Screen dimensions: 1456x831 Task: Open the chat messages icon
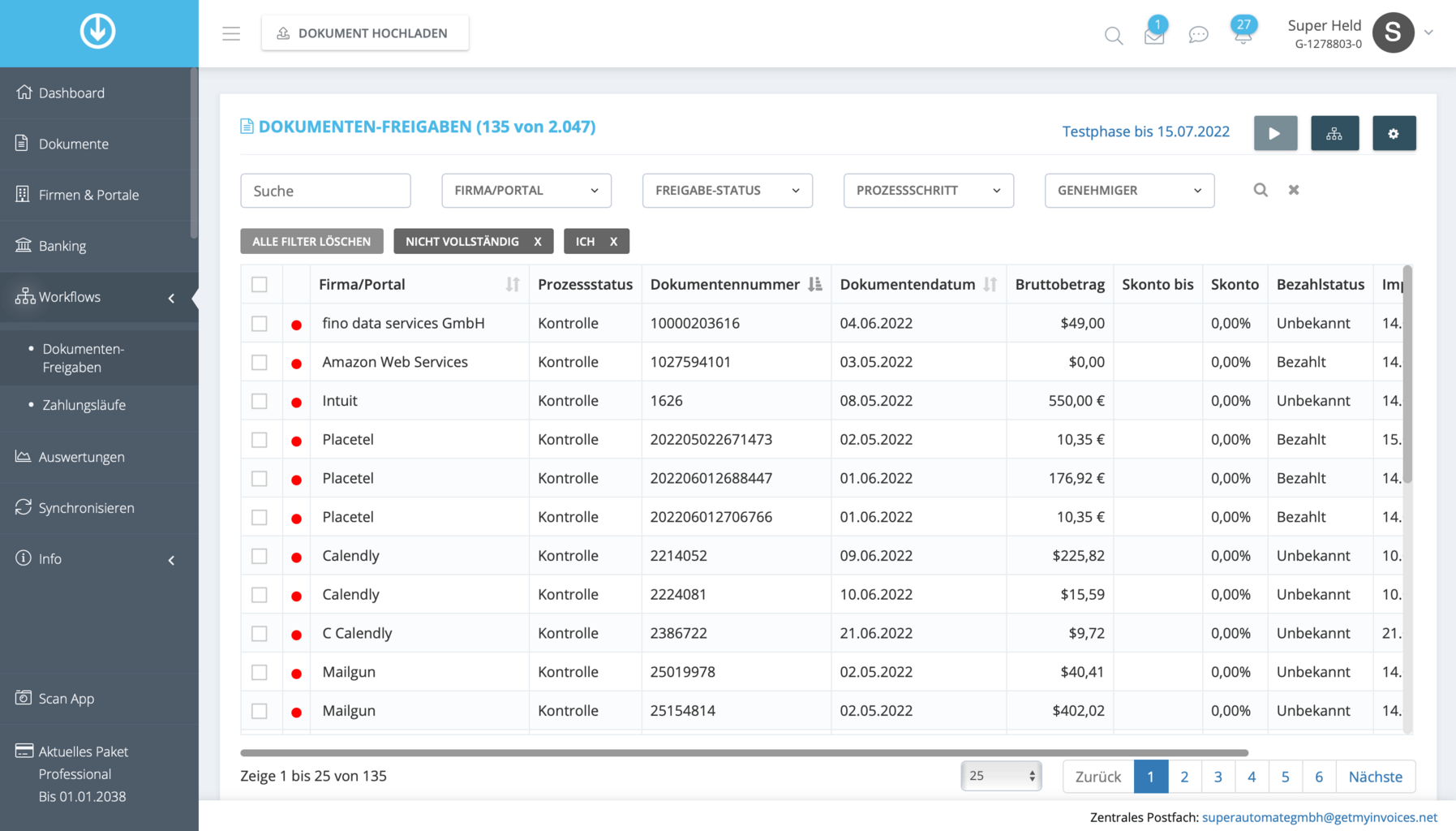click(1198, 35)
